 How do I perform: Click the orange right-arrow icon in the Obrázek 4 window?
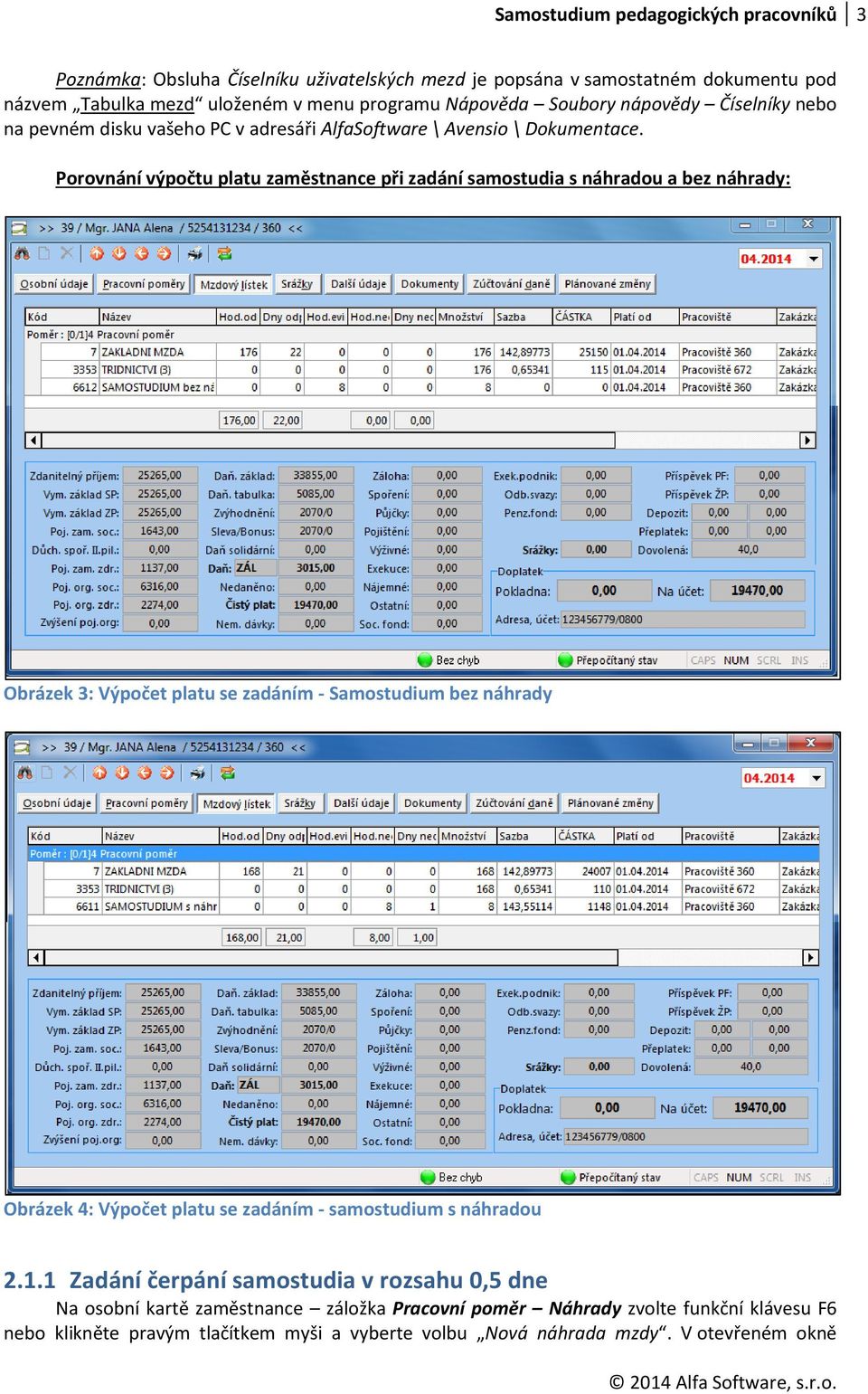click(x=166, y=773)
